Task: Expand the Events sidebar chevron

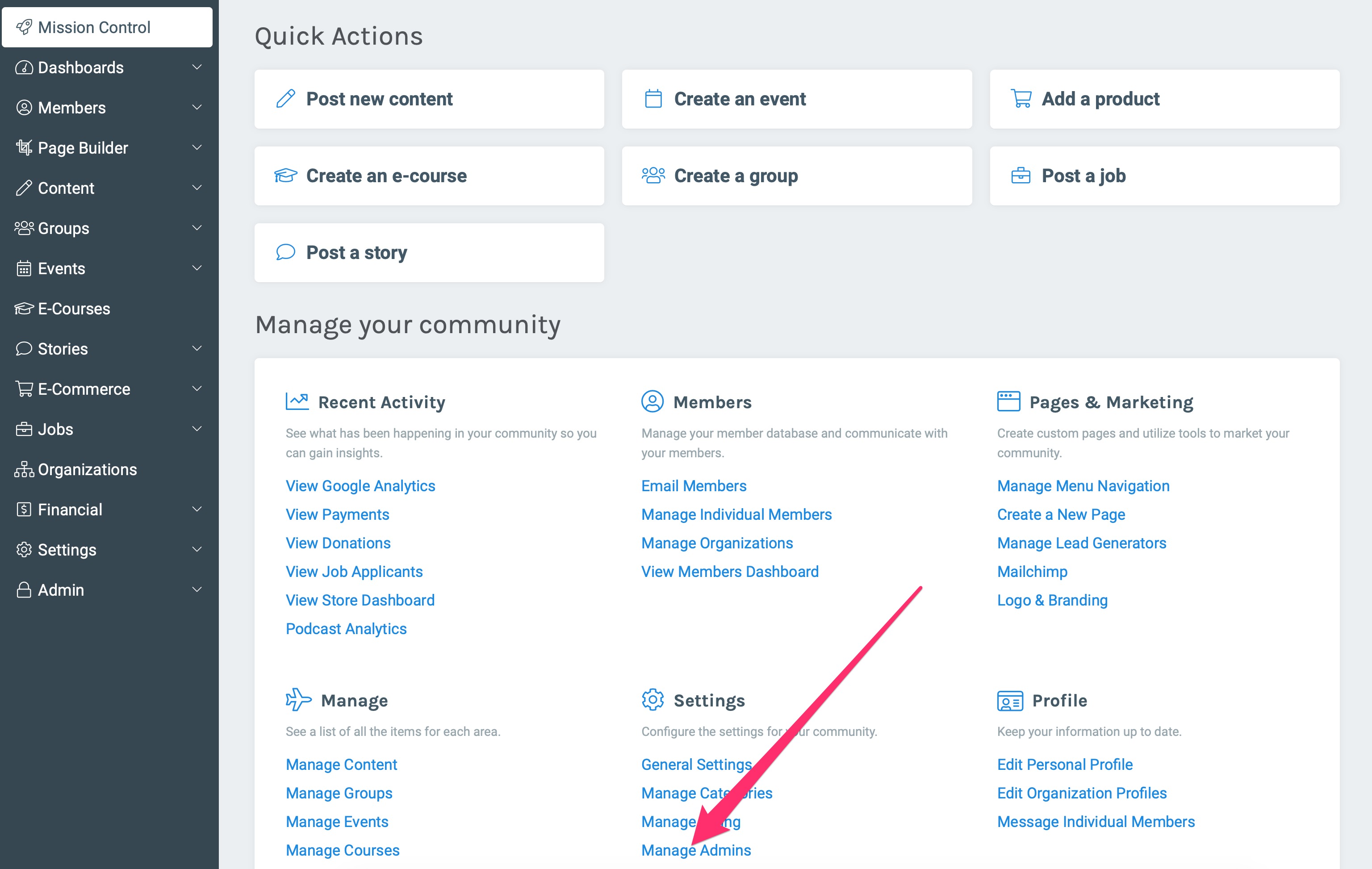Action: point(197,268)
